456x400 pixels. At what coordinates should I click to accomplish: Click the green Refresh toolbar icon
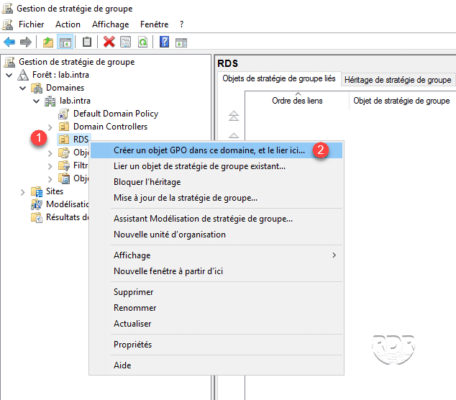coord(143,42)
